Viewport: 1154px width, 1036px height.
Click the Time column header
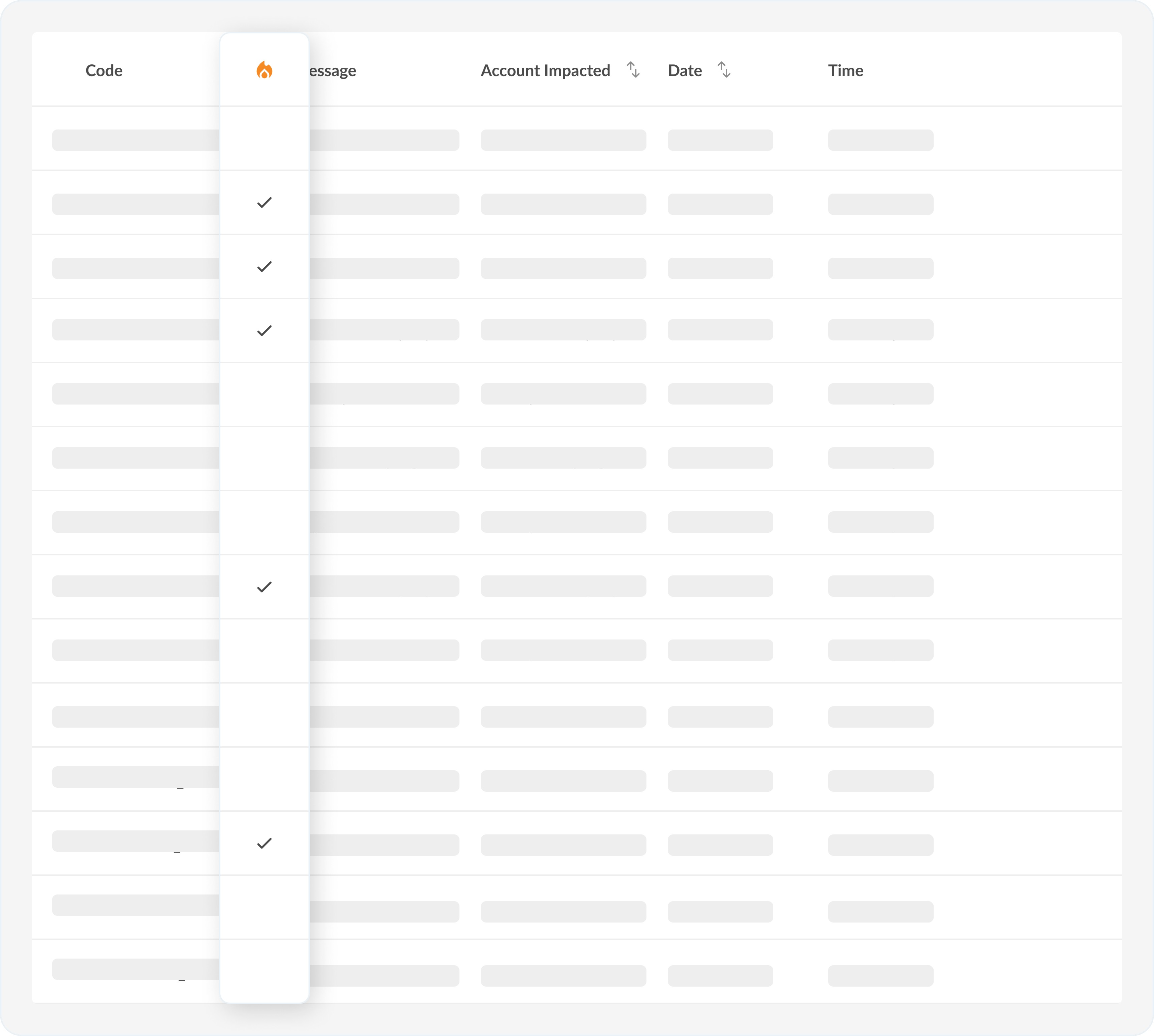tap(846, 70)
